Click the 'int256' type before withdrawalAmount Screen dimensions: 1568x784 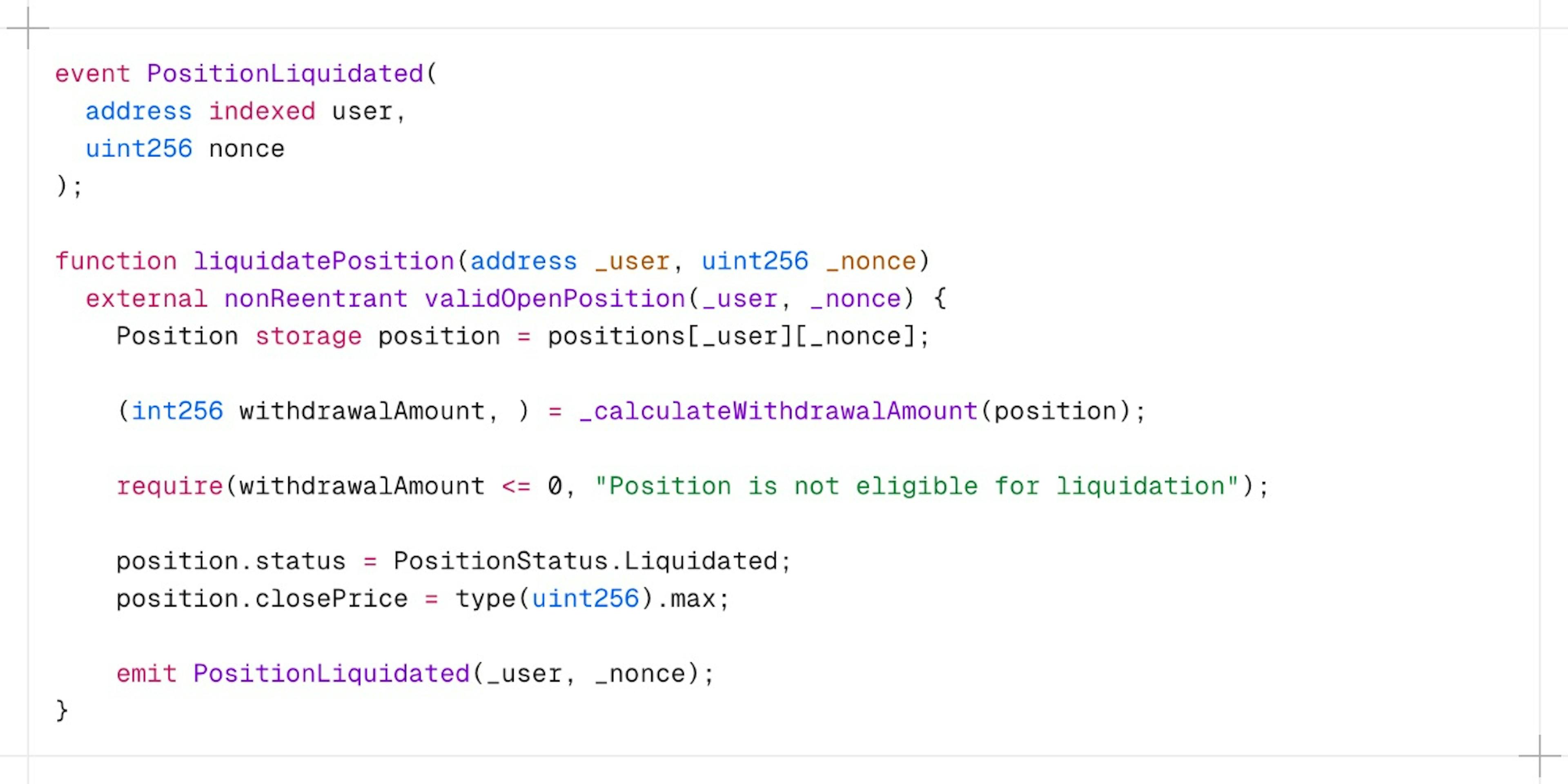[x=178, y=412]
